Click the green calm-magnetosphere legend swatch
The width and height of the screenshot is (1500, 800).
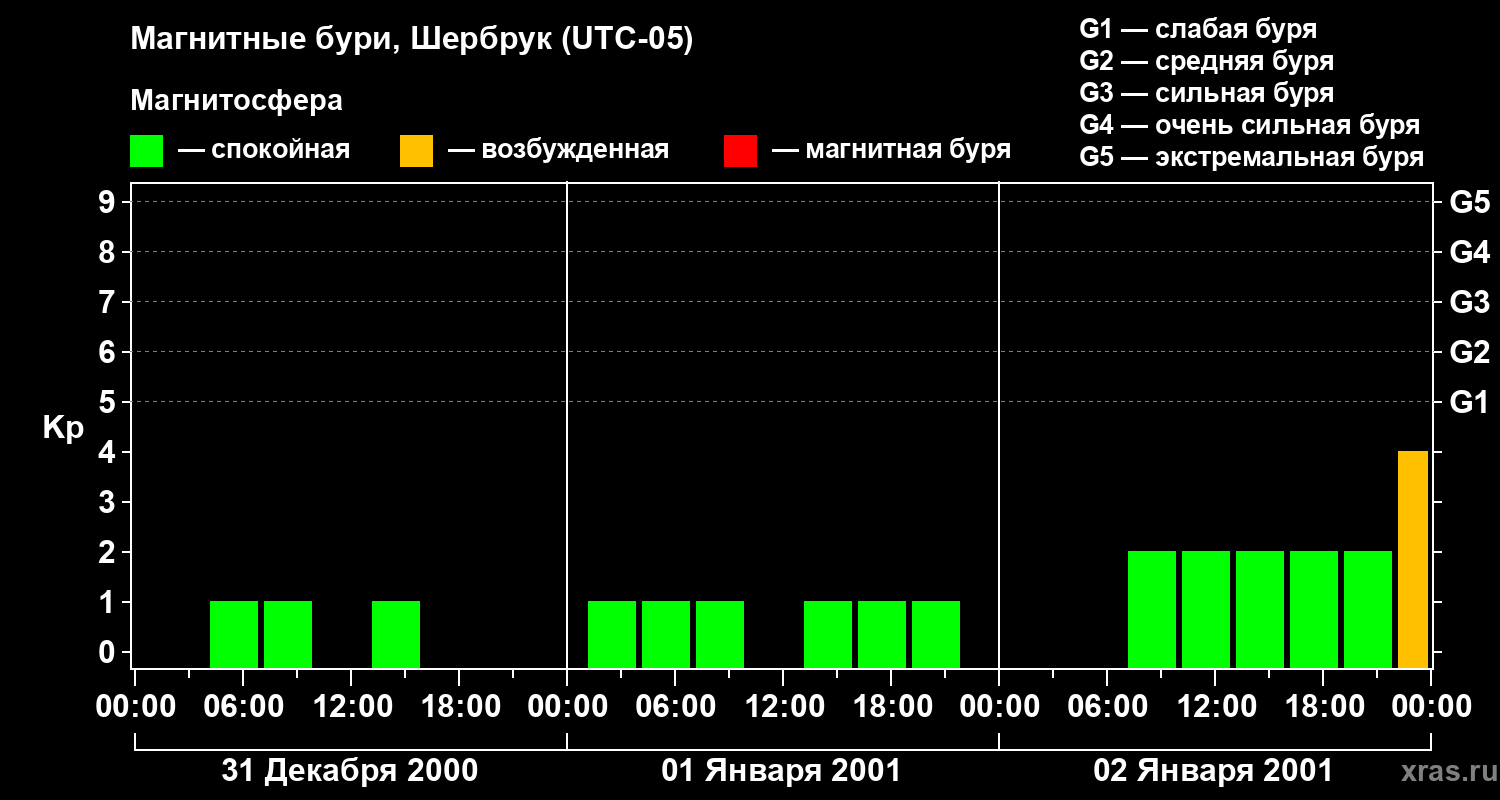pyautogui.click(x=146, y=151)
